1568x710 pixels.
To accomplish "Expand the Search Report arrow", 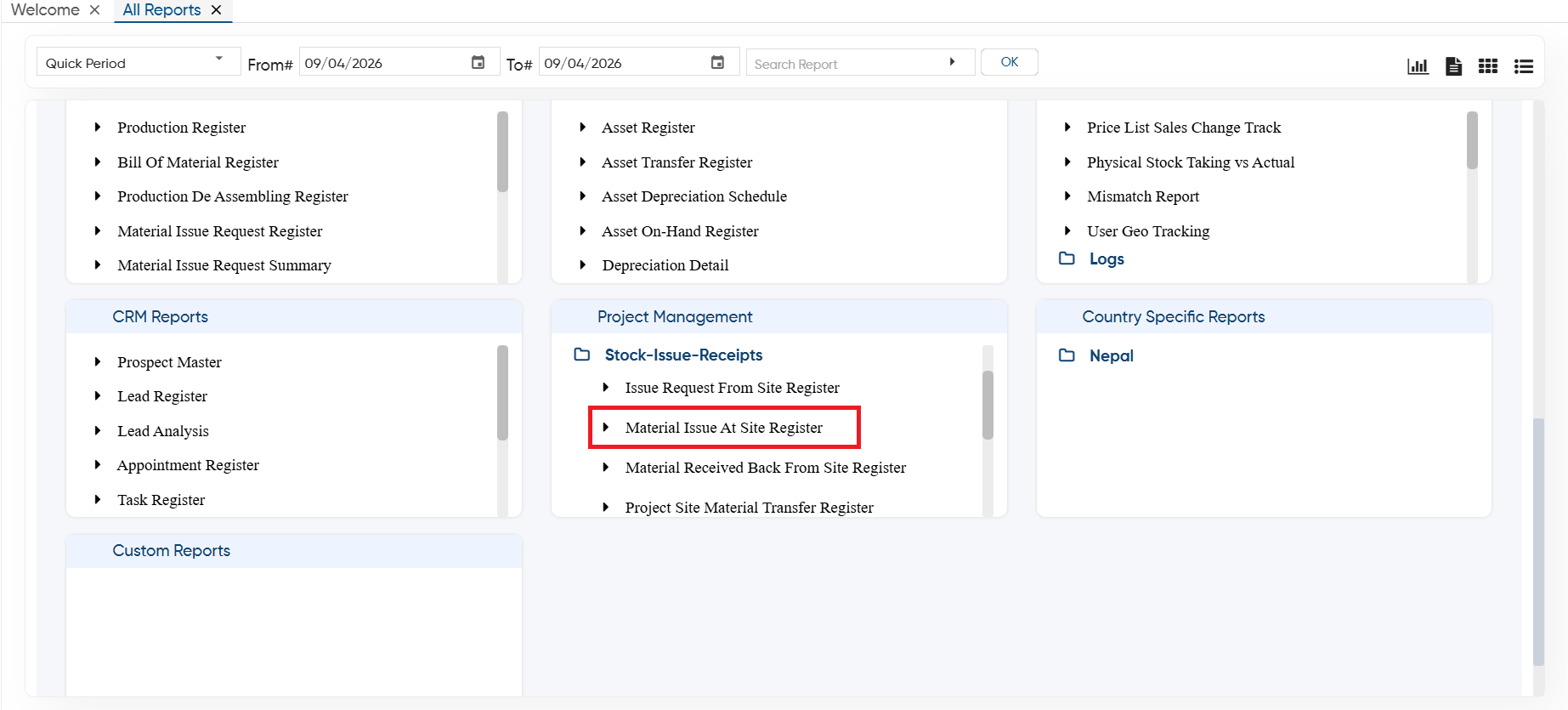I will click(952, 62).
